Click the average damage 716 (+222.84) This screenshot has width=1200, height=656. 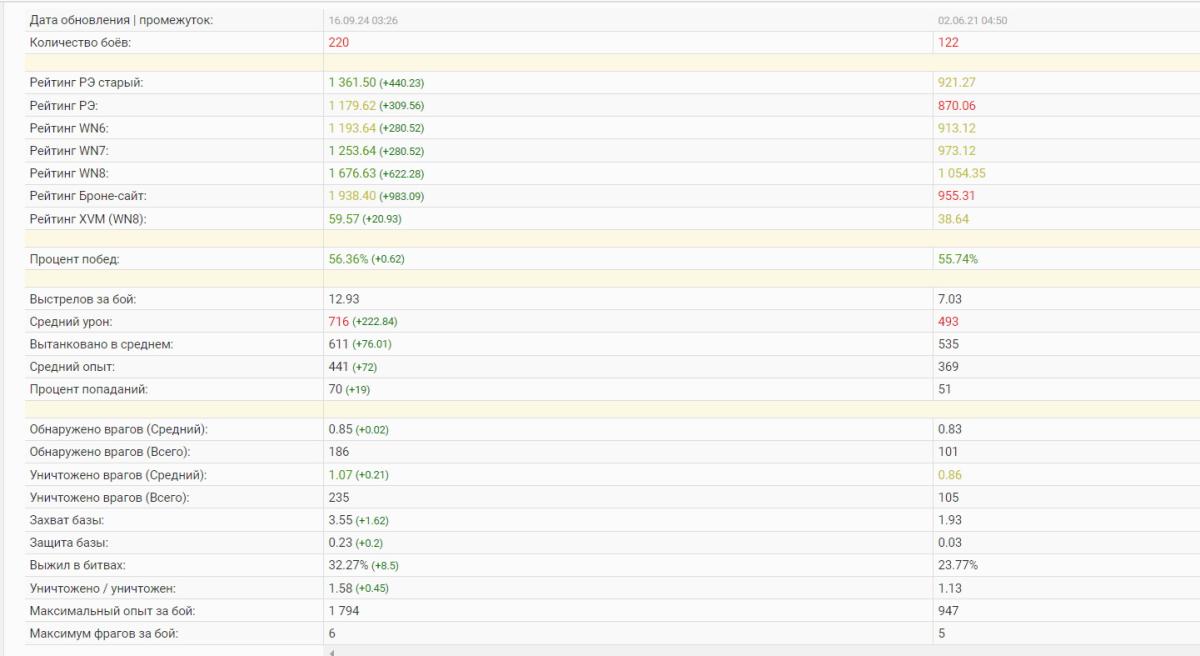363,321
